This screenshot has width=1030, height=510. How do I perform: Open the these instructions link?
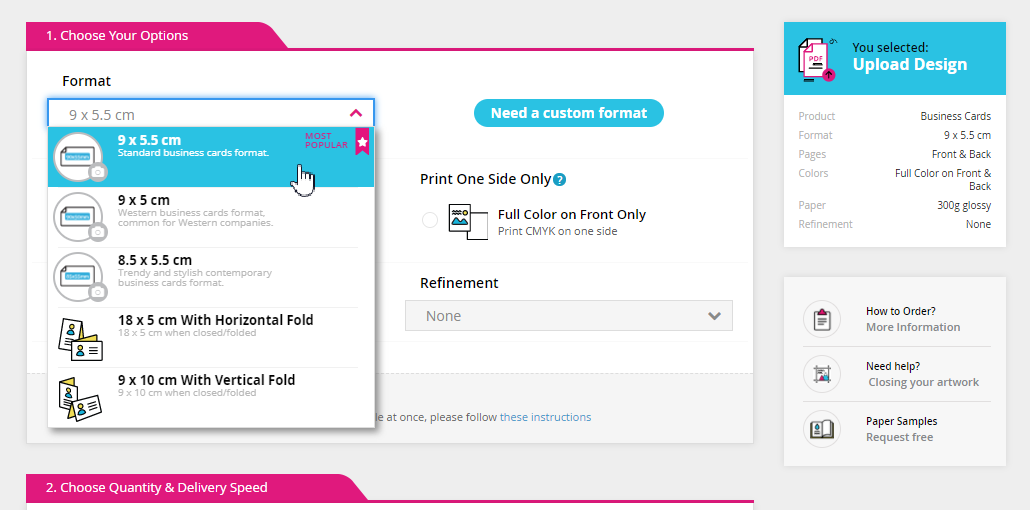(545, 417)
